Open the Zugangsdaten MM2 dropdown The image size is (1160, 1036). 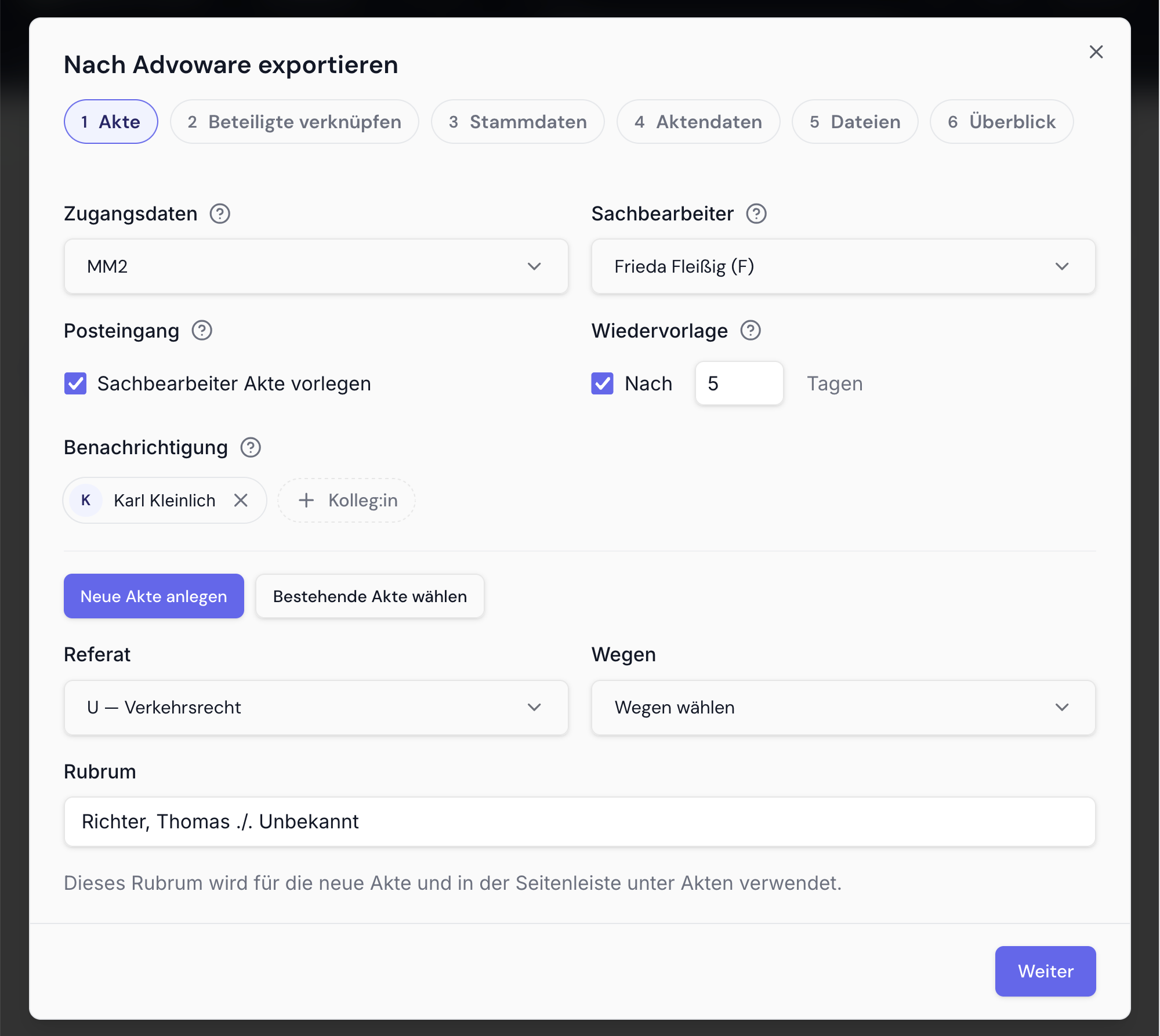pyautogui.click(x=316, y=266)
